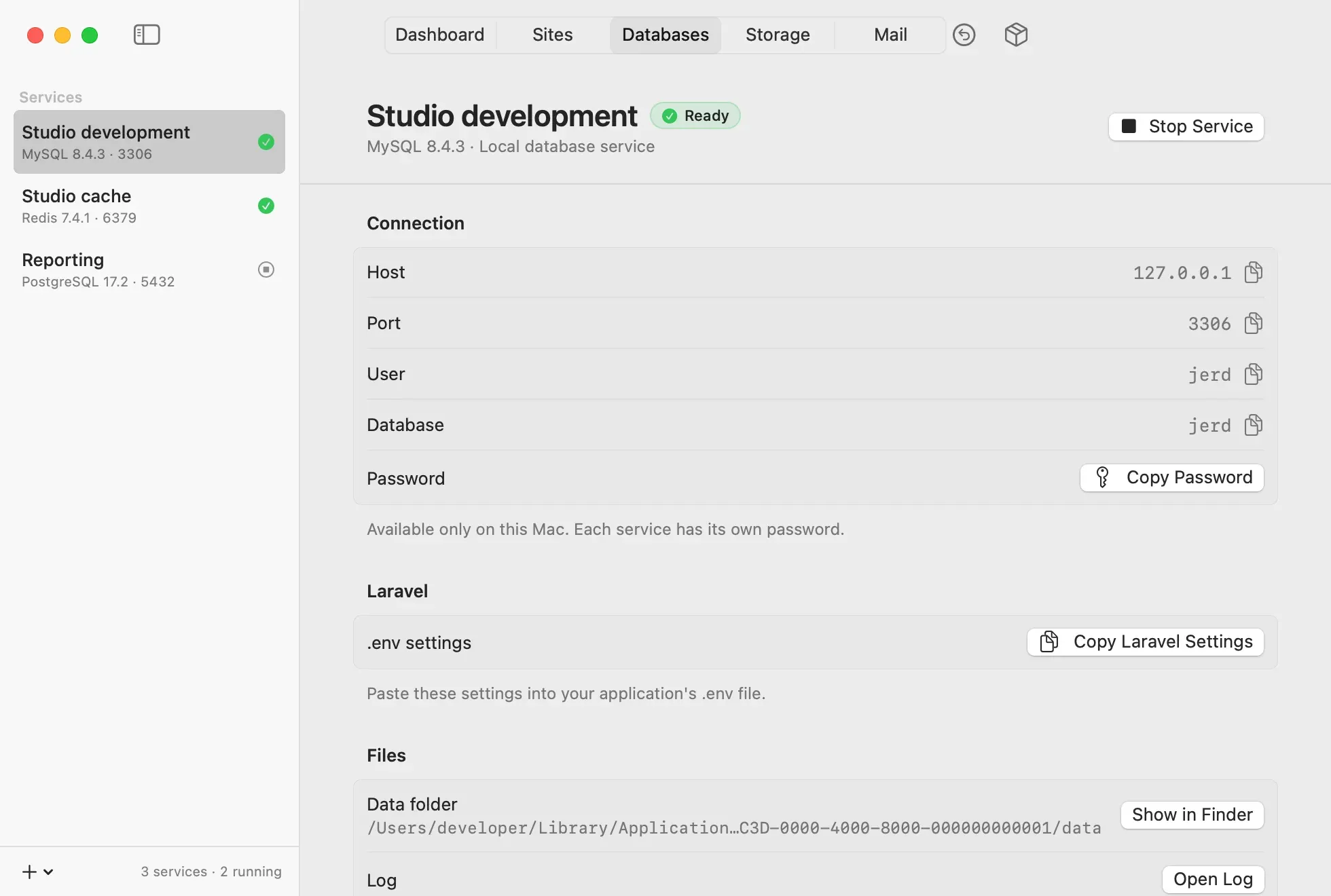
Task: Click the Password row label
Action: pyautogui.click(x=406, y=479)
